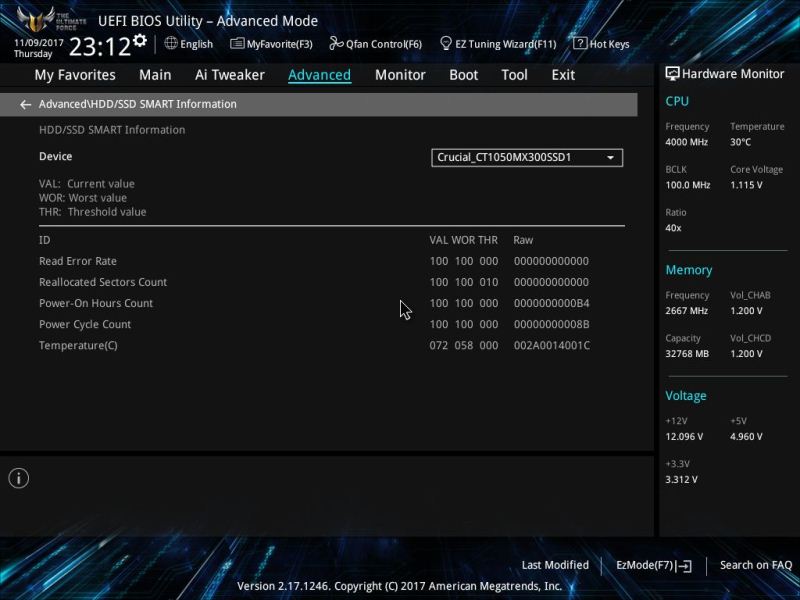800x600 pixels.
Task: Click the Ratio value 40x
Action: click(x=673, y=228)
